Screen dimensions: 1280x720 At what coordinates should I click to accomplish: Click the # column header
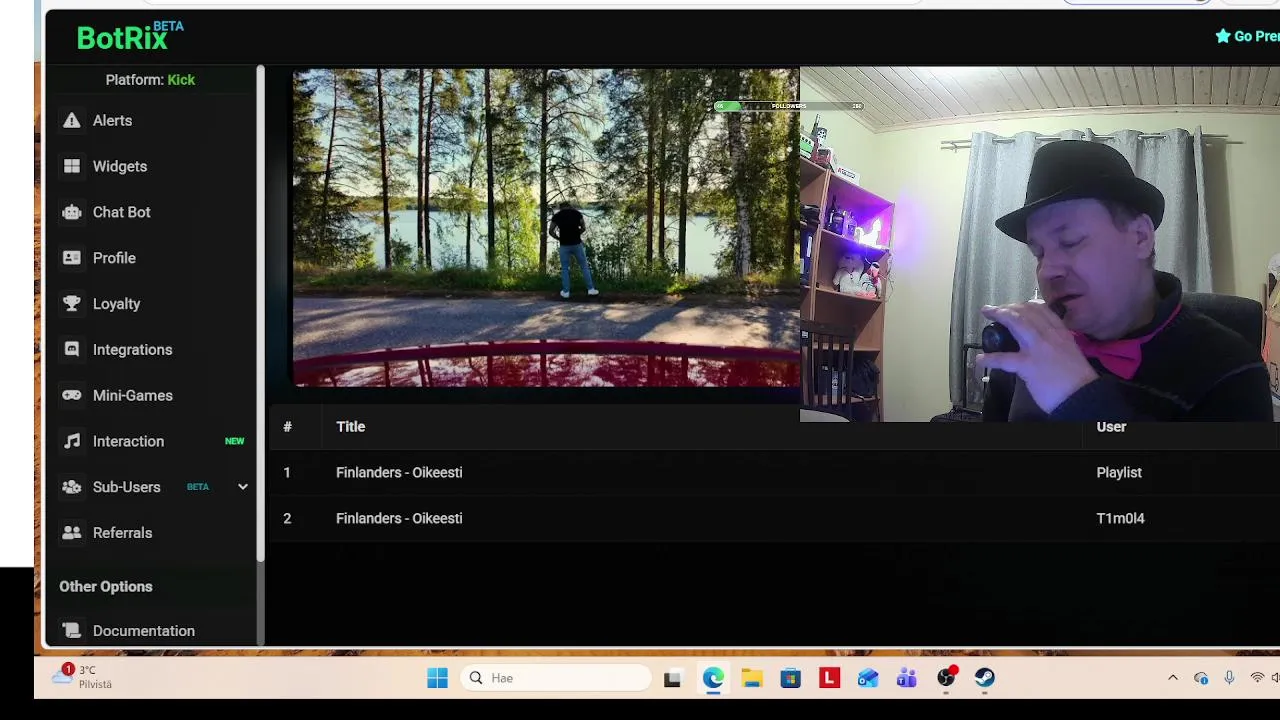point(287,427)
